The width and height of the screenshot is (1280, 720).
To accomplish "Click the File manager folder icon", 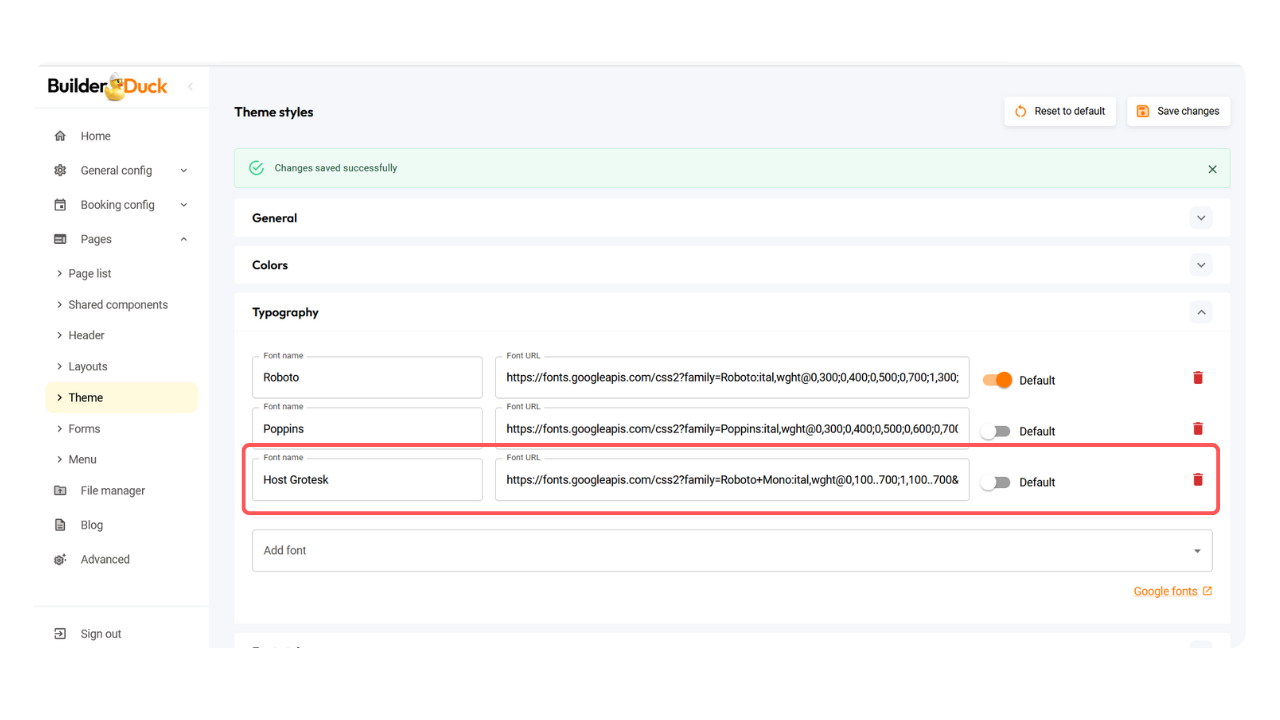I will point(60,491).
